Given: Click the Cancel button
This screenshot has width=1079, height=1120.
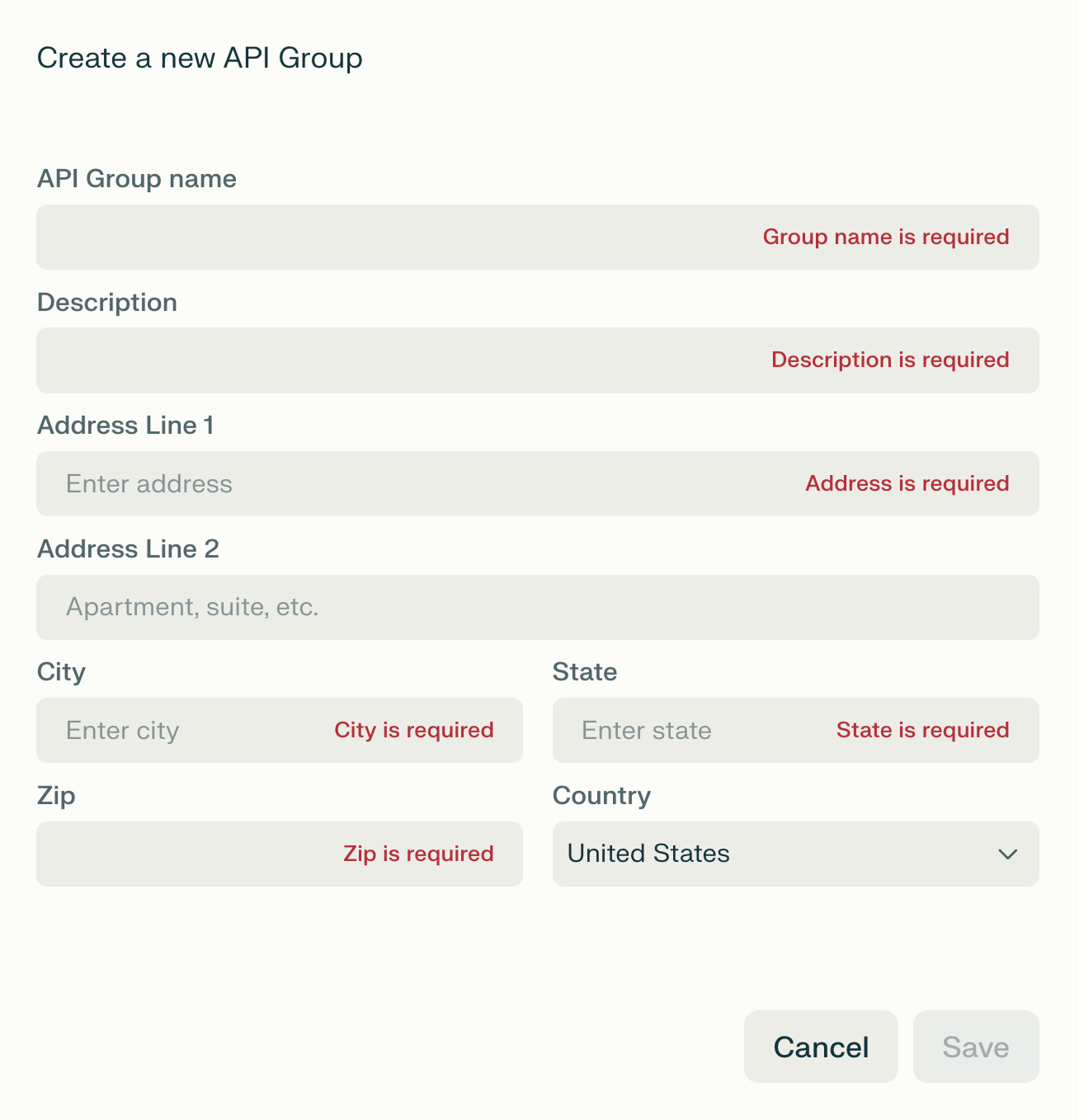Looking at the screenshot, I should [820, 1047].
